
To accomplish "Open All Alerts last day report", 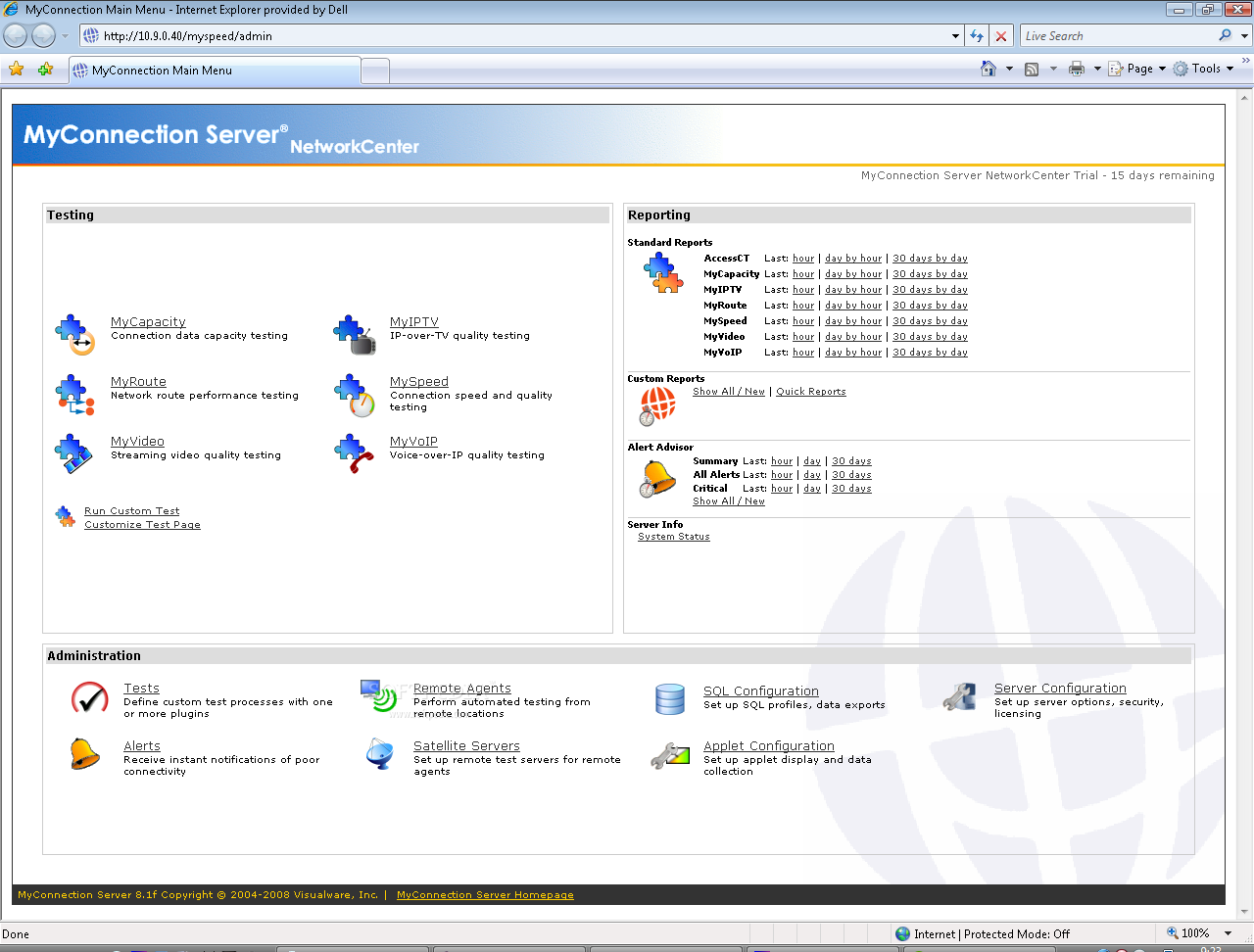I will (x=812, y=475).
